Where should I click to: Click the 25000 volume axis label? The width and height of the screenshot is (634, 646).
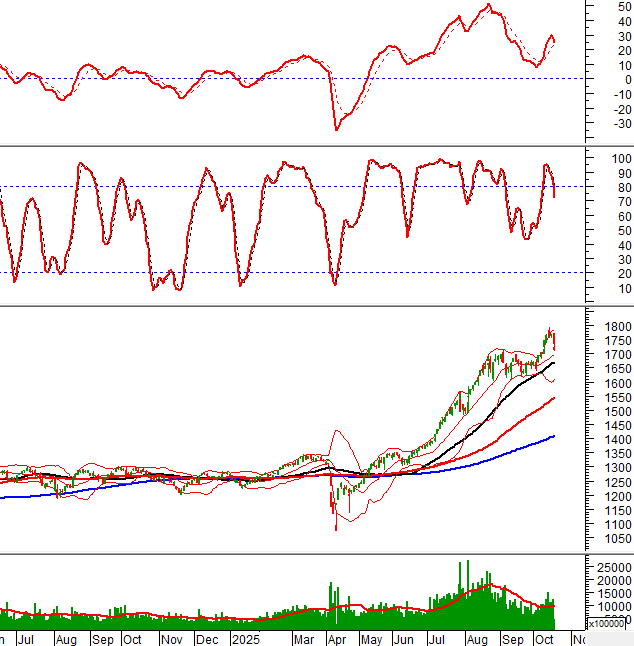click(612, 567)
